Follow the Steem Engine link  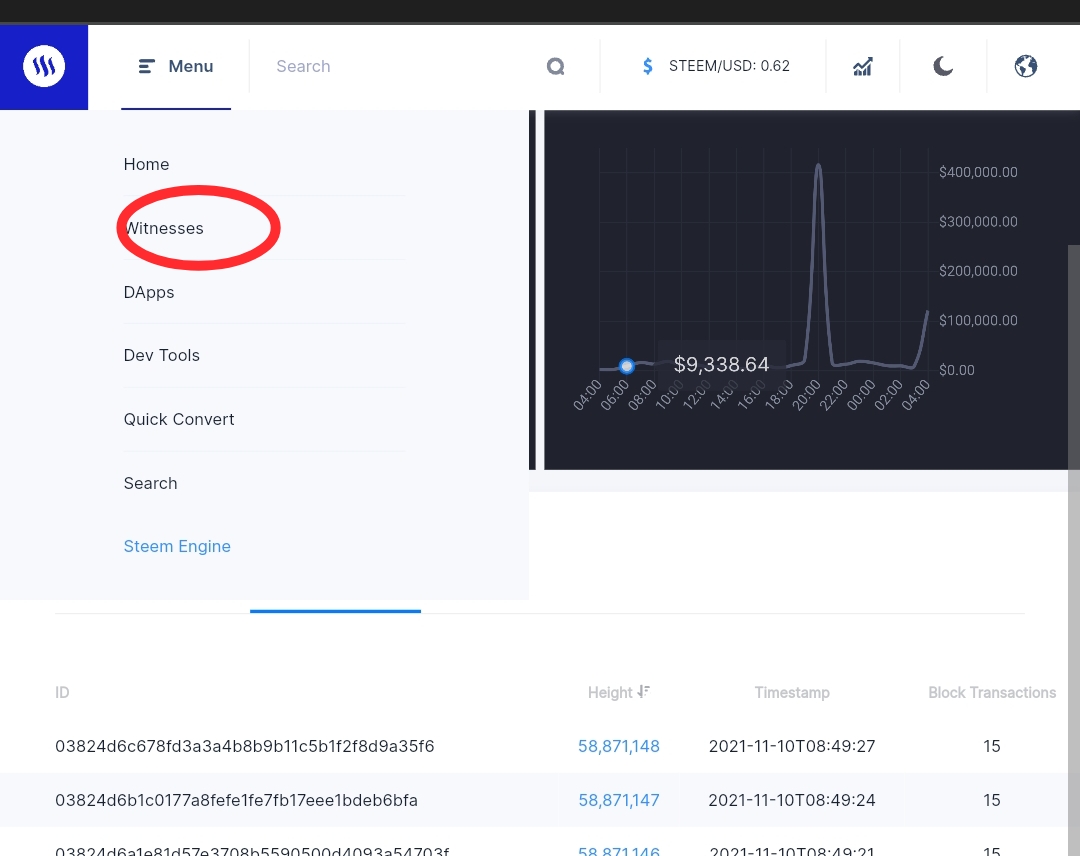[177, 546]
